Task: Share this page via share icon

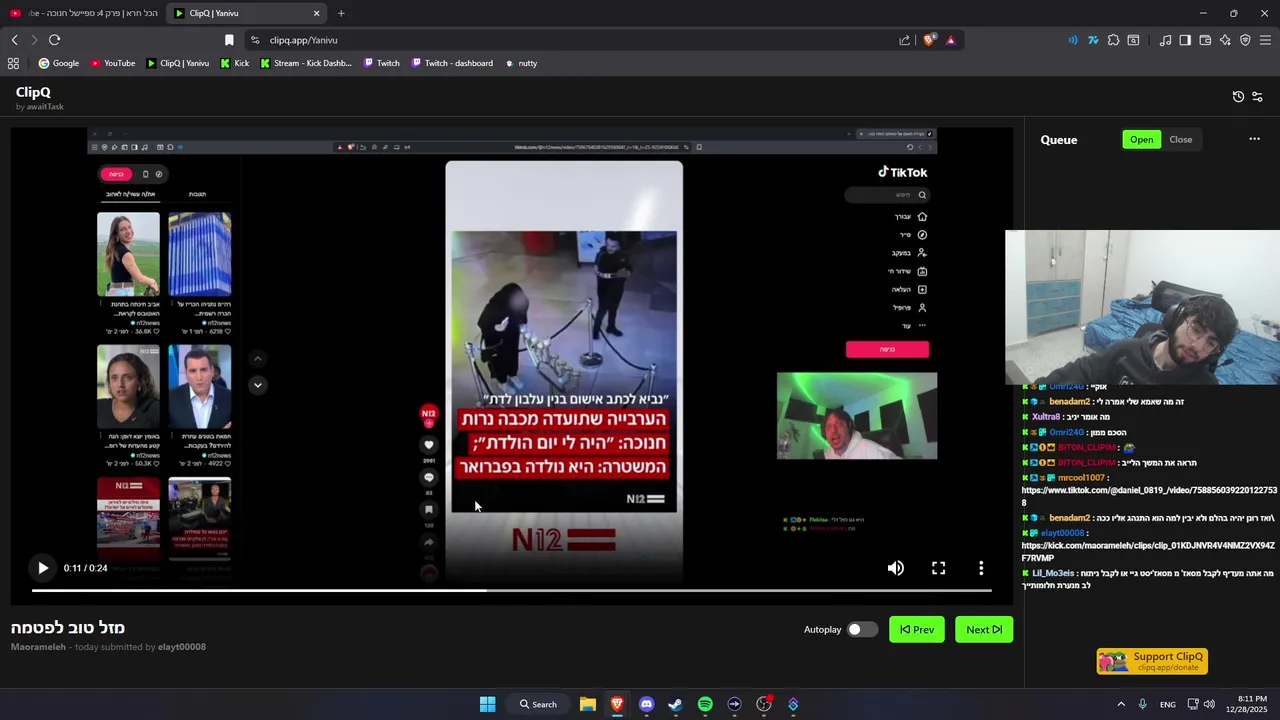Action: coord(905,40)
